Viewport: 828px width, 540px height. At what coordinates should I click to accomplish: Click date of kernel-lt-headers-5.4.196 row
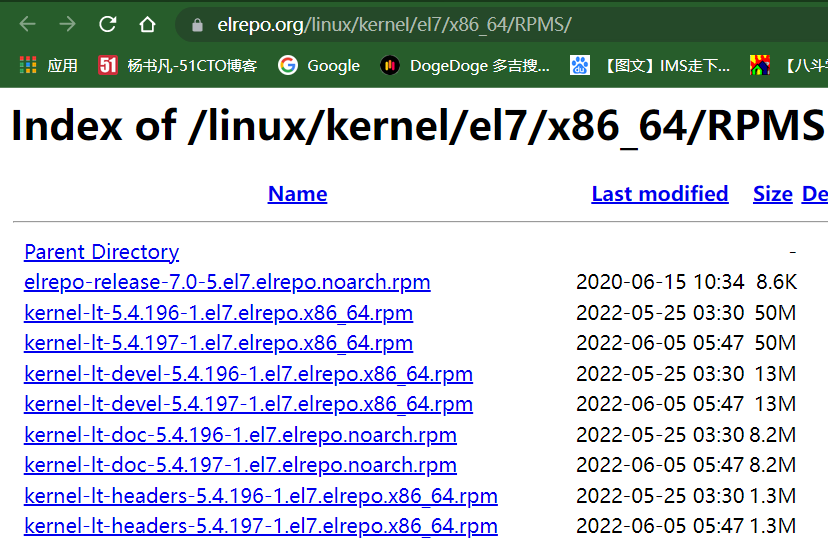[x=660, y=496]
